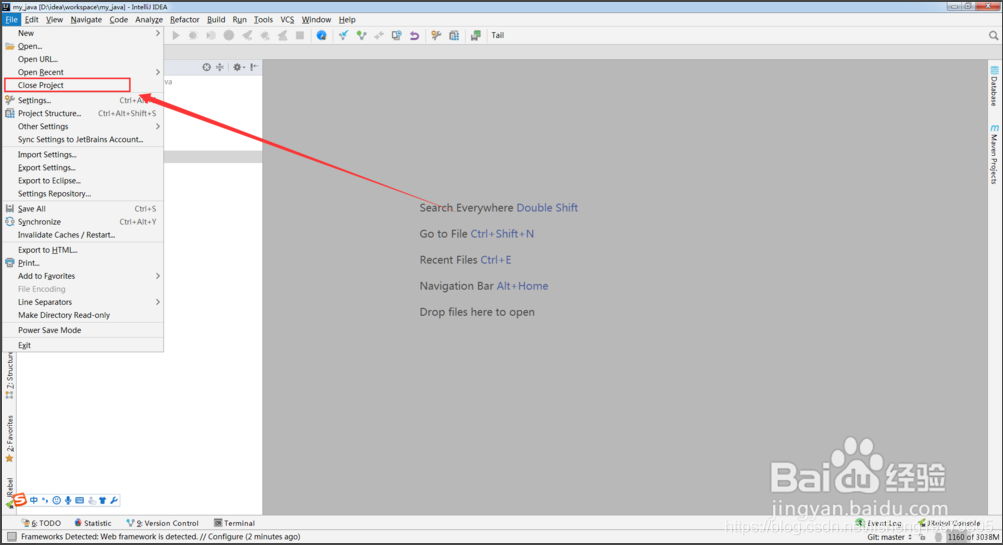This screenshot has width=1003, height=545.
Task: Click the shirt skin icon in Sogou toolbar
Action: tap(102, 500)
